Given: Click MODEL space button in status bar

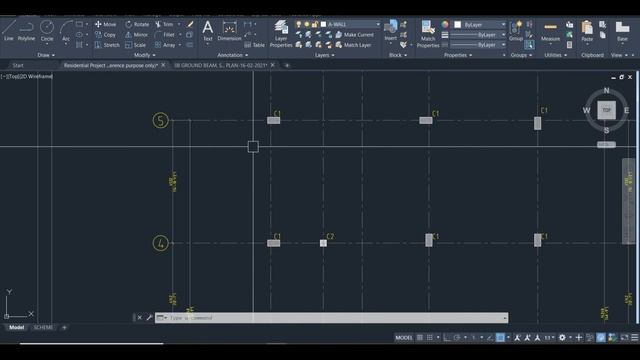Looking at the screenshot, I should click(404, 338).
